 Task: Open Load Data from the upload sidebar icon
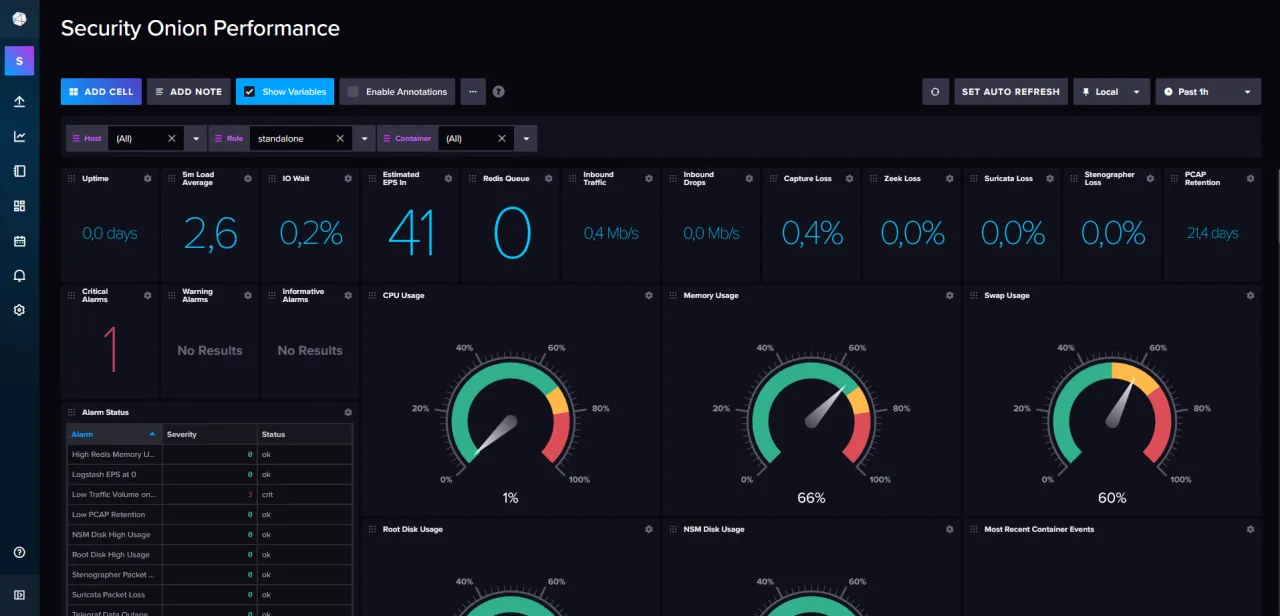click(19, 102)
